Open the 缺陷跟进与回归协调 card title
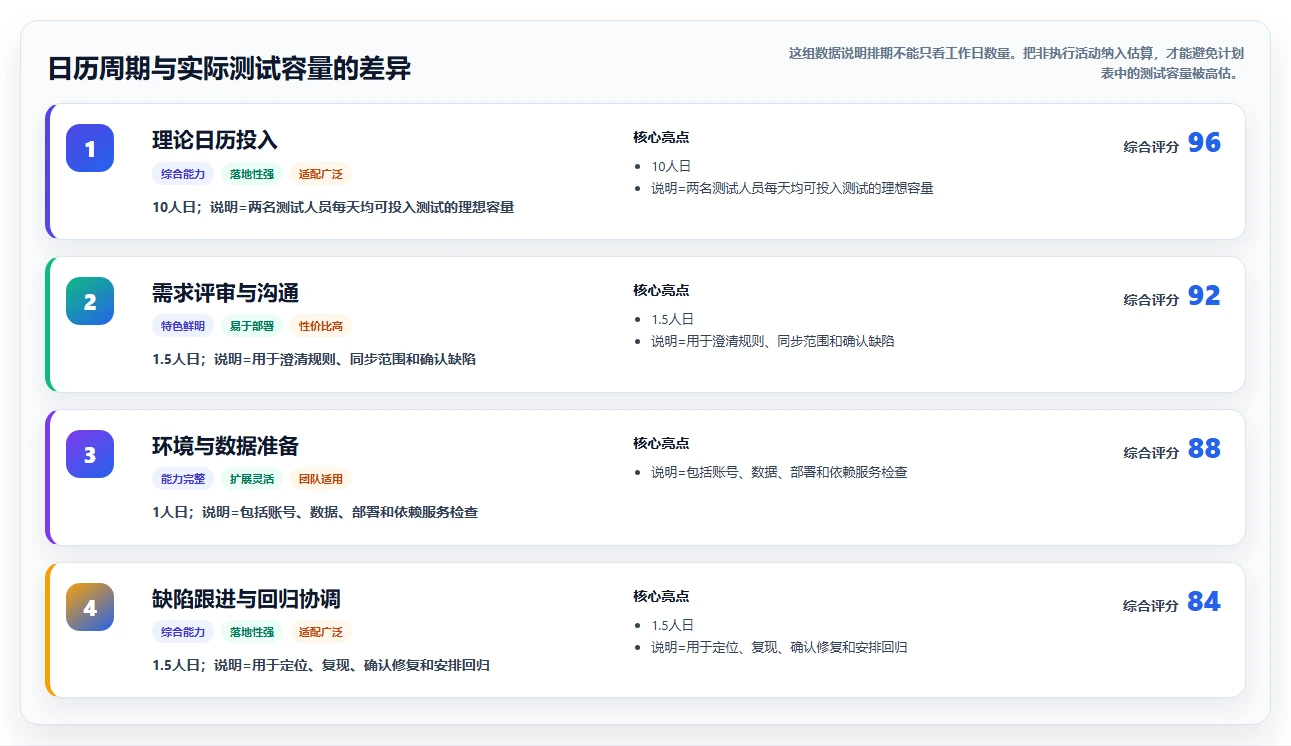 (x=246, y=599)
